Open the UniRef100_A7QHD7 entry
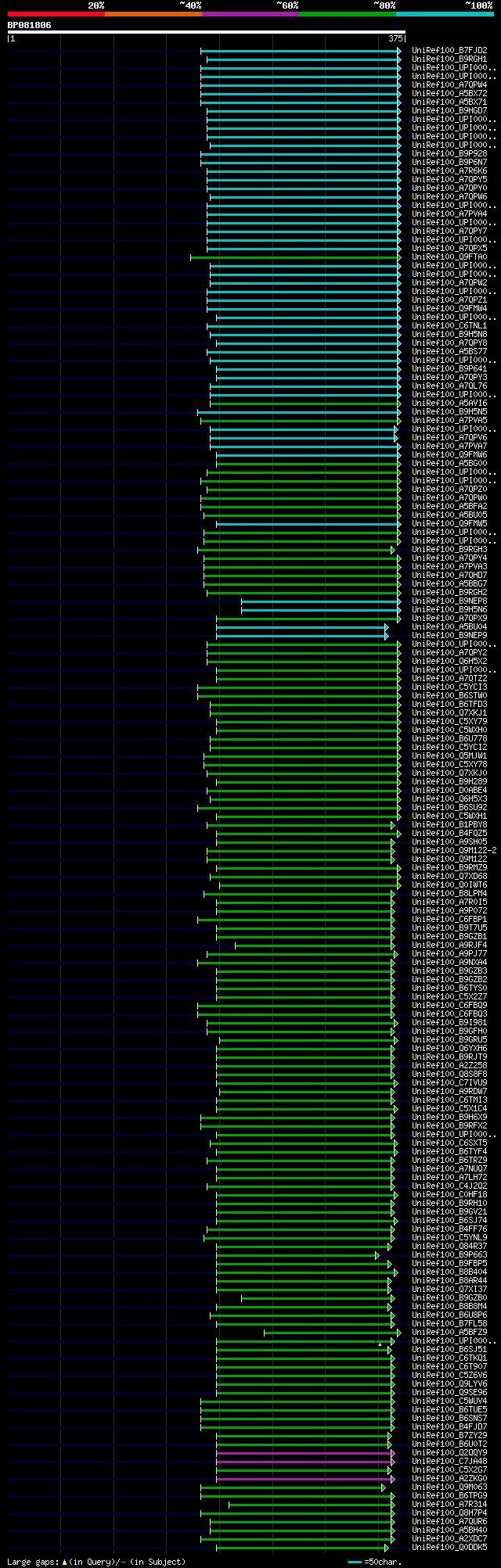This screenshot has width=501, height=1568. (x=449, y=575)
